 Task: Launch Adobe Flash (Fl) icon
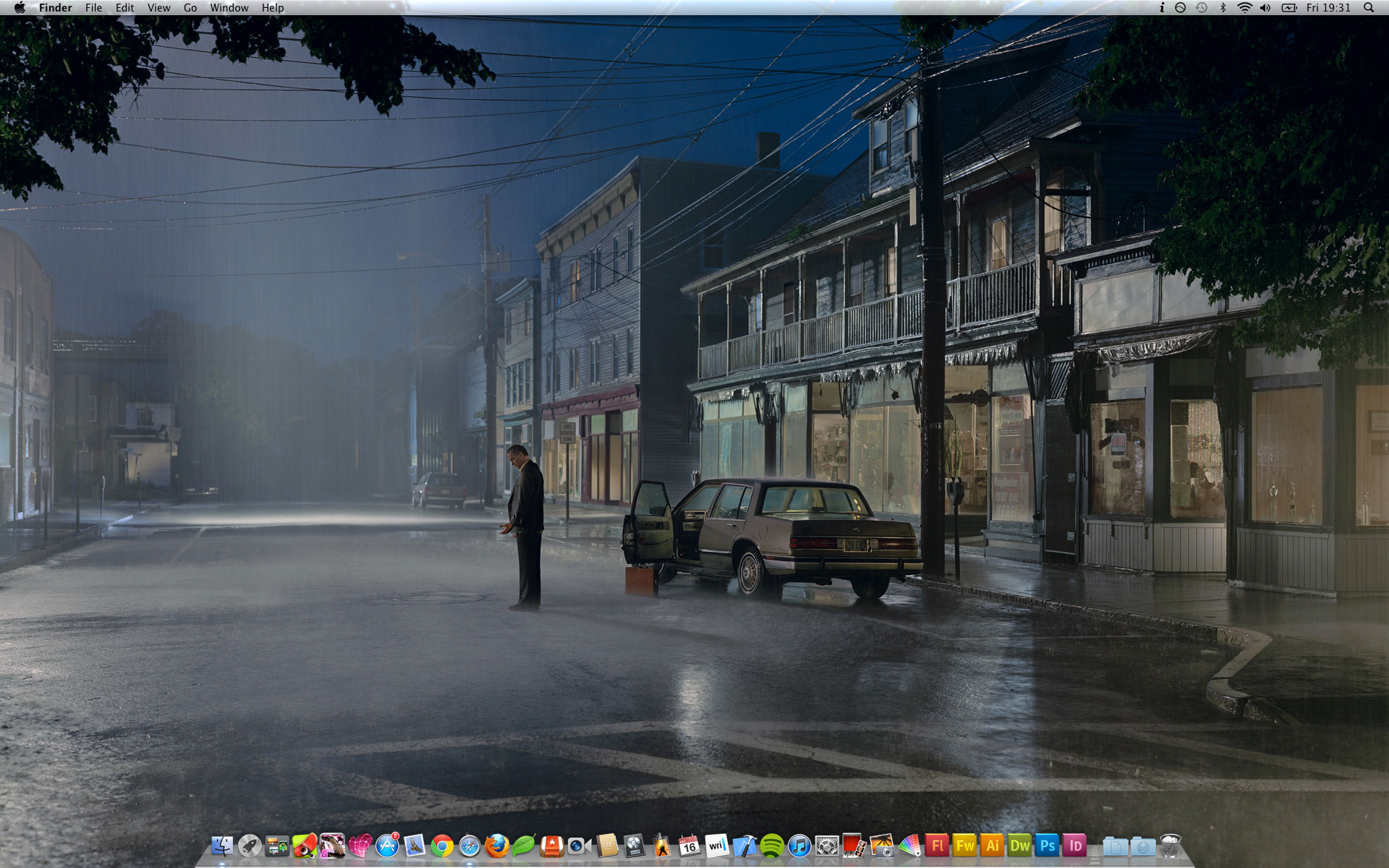tap(936, 845)
